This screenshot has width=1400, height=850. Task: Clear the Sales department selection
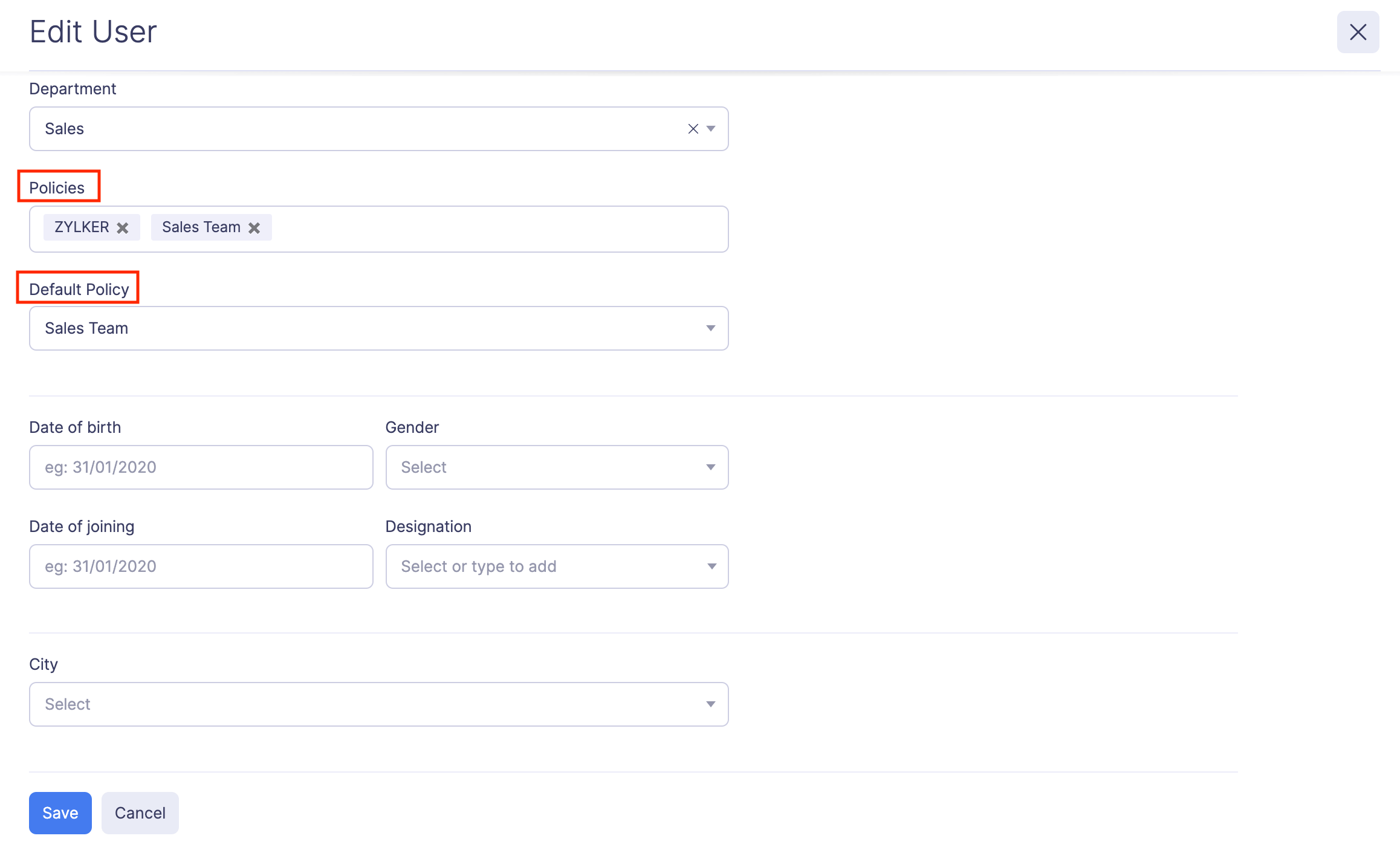(x=692, y=128)
